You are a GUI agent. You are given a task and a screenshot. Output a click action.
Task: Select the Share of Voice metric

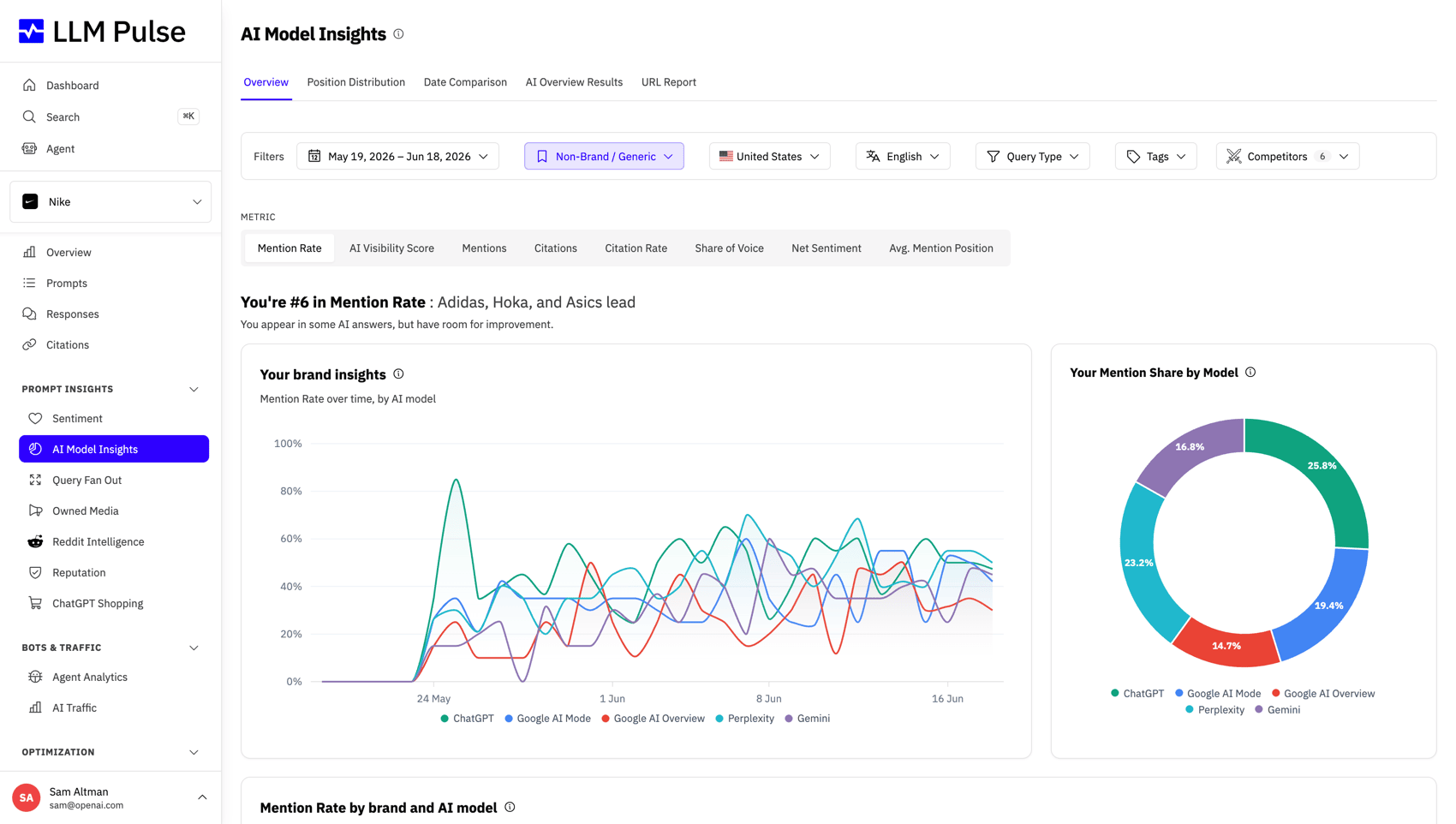point(729,248)
